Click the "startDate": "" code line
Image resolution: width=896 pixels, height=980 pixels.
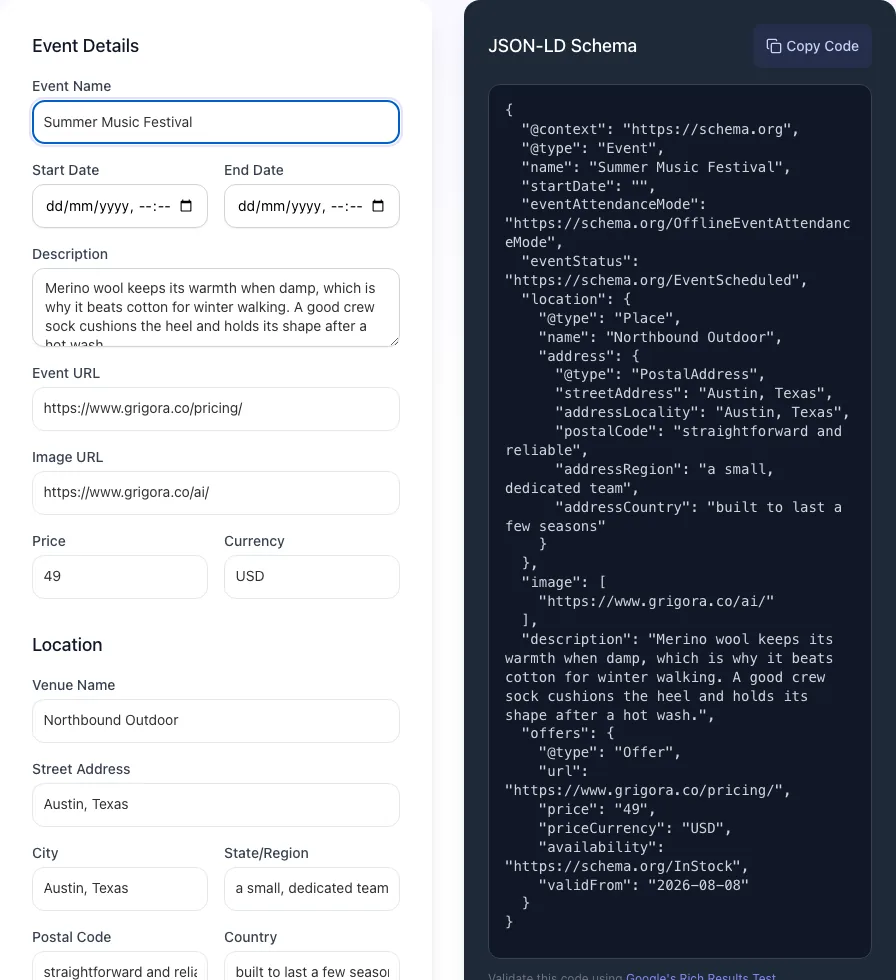pyautogui.click(x=589, y=186)
